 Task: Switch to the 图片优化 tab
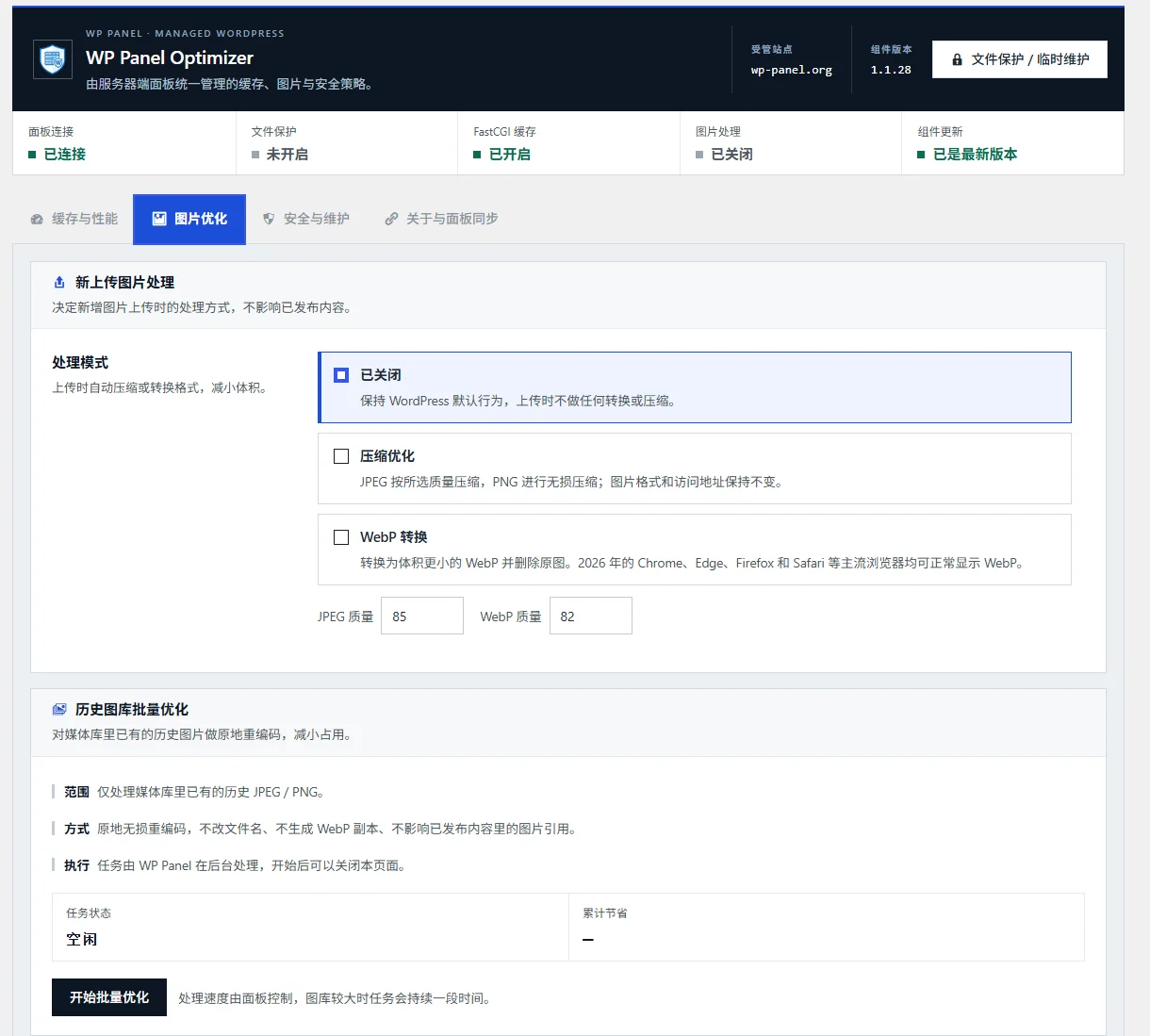(x=189, y=219)
